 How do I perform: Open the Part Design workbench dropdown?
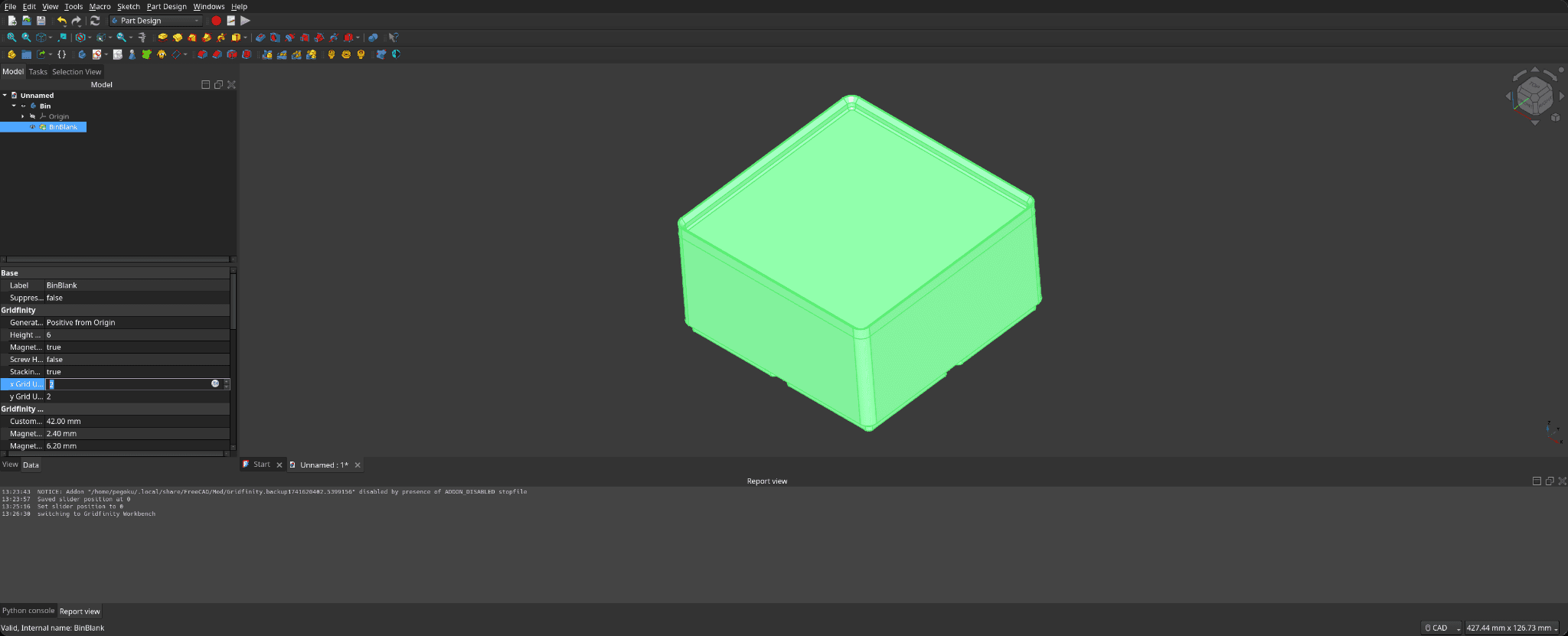[x=156, y=21]
